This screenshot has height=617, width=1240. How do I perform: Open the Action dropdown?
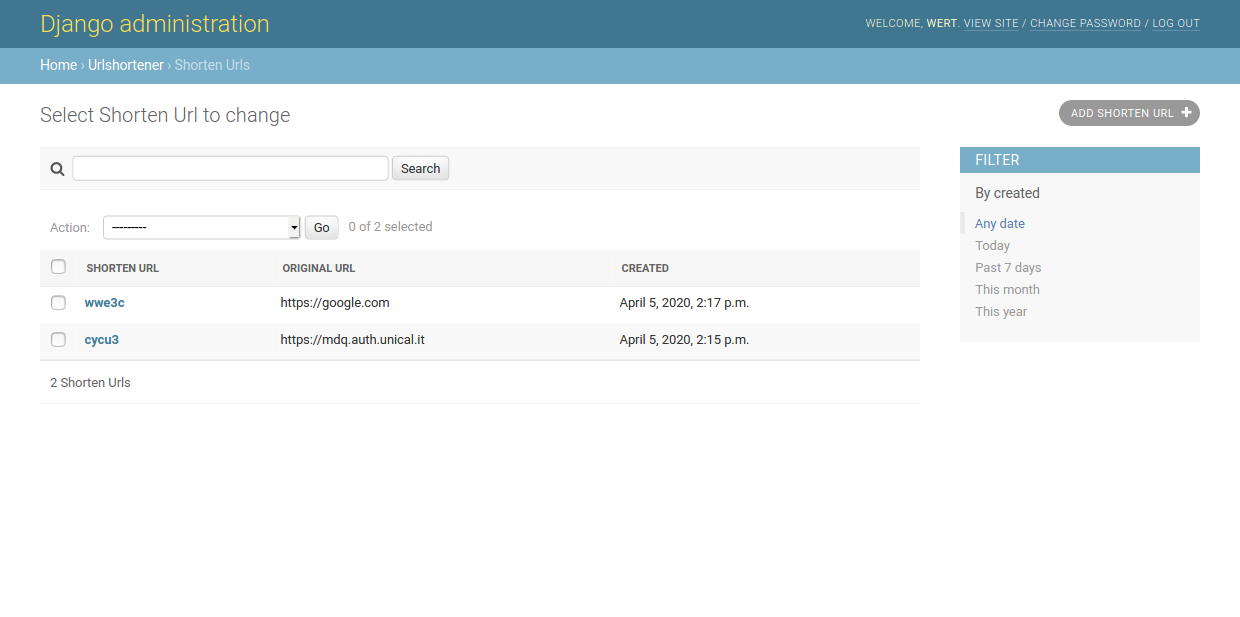(202, 228)
